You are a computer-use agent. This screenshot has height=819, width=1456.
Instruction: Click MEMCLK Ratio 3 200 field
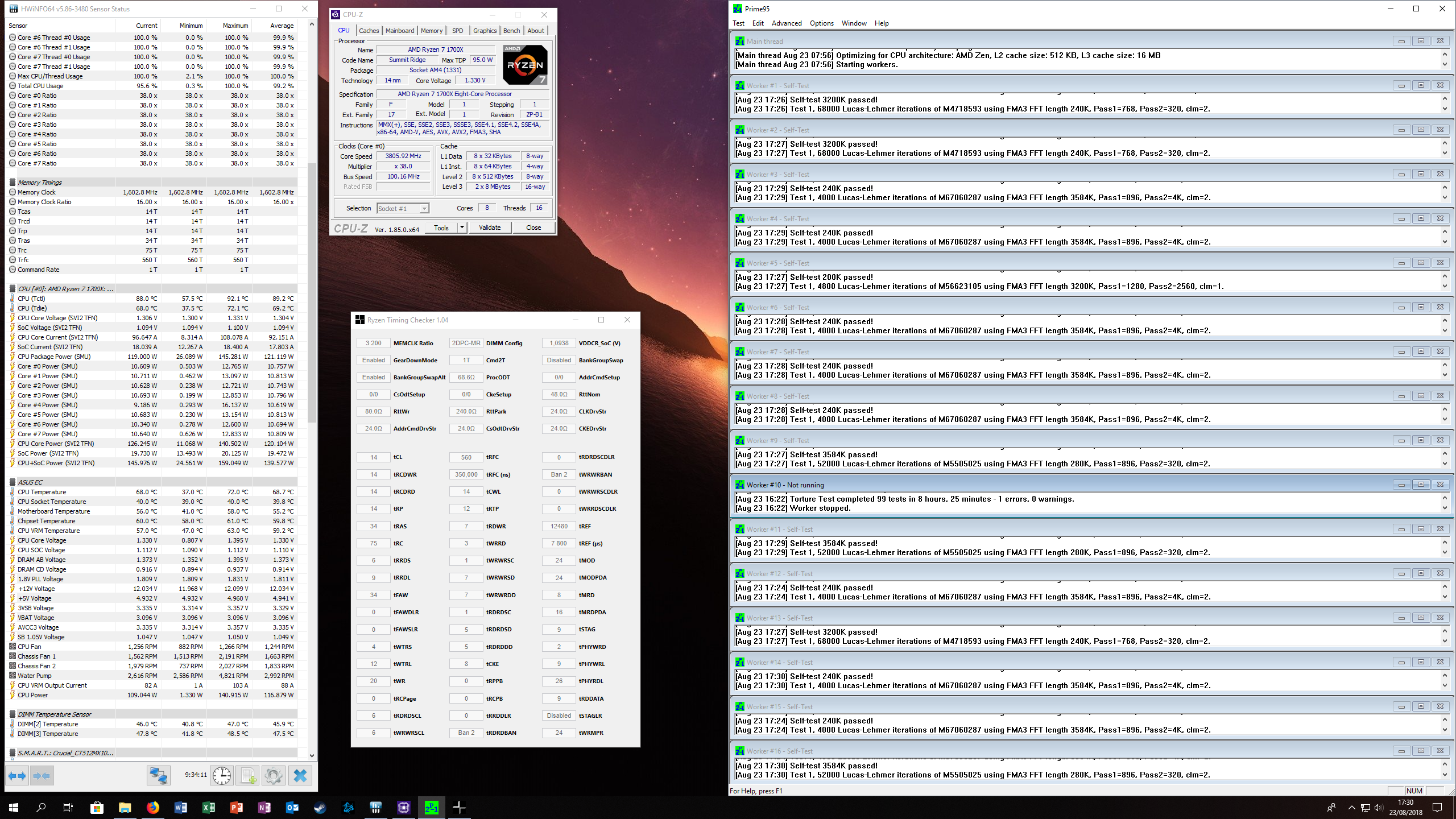point(374,343)
